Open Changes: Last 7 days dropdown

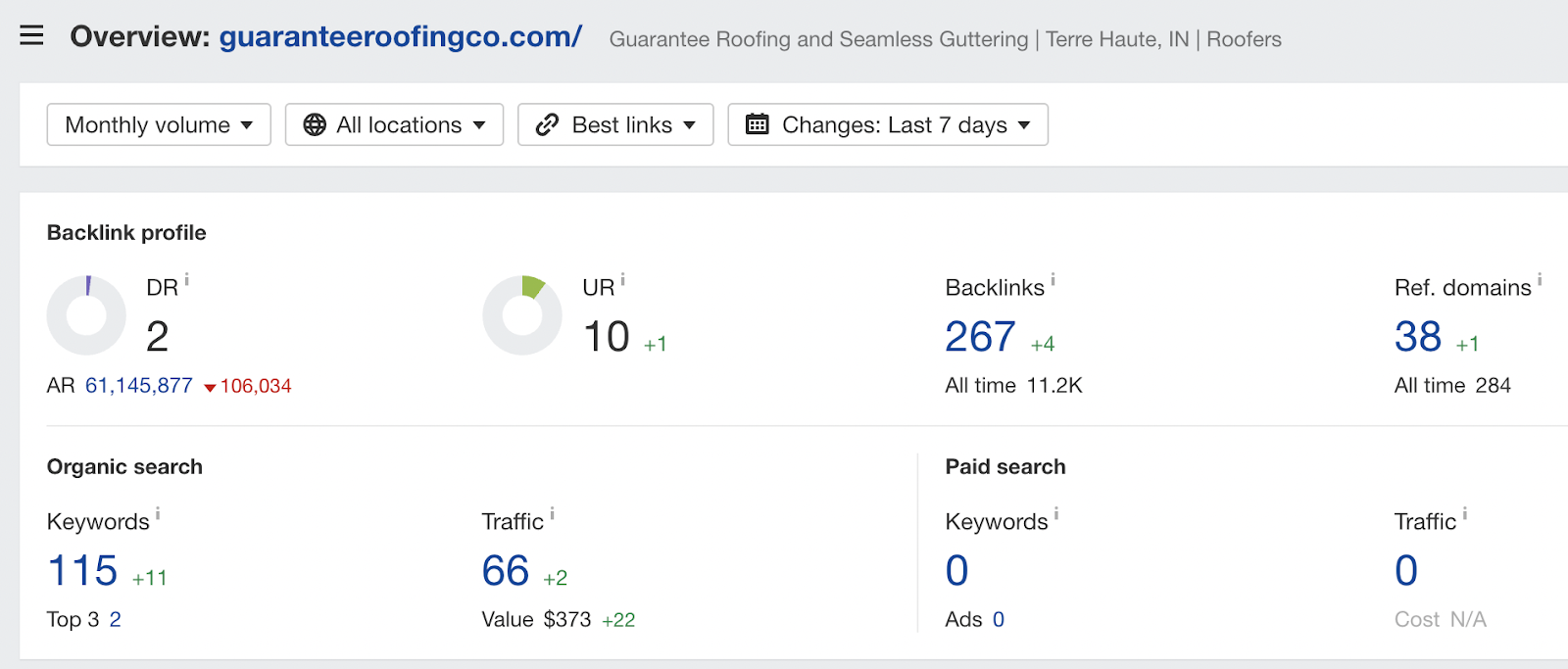point(888,124)
